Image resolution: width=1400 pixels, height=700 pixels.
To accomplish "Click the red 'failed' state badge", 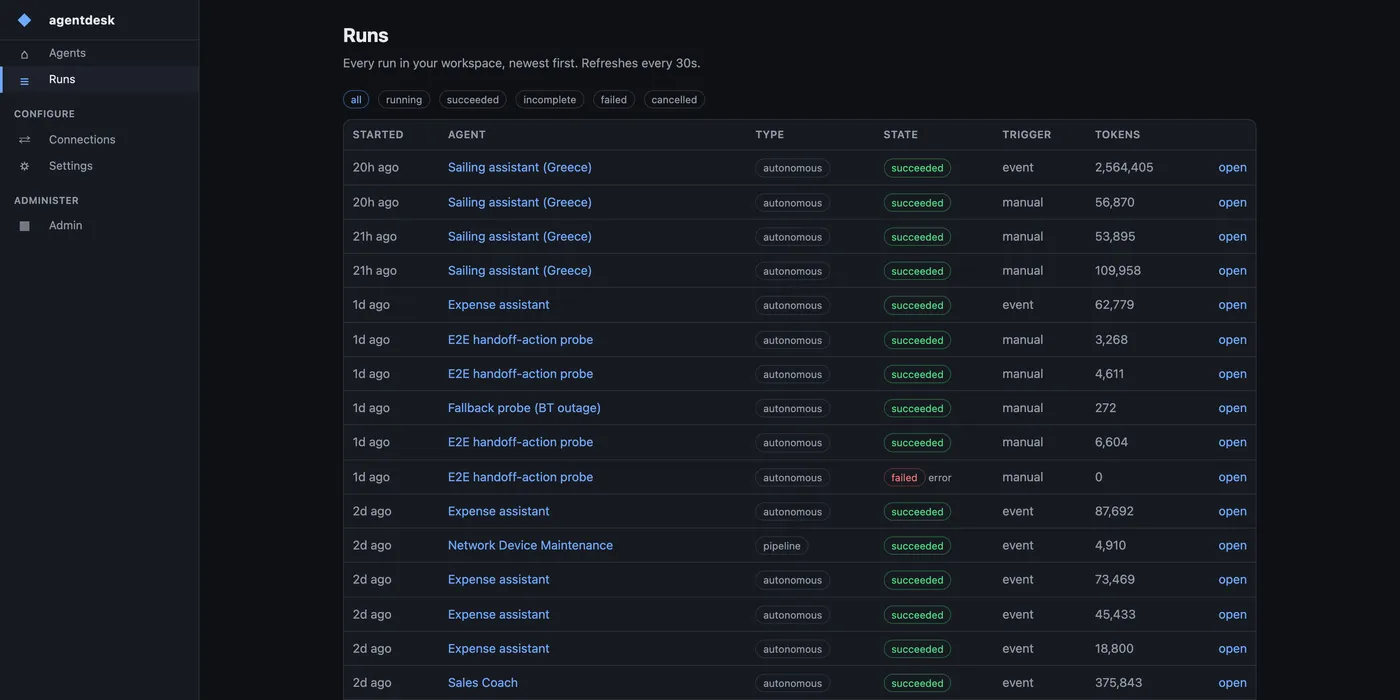I will (904, 478).
